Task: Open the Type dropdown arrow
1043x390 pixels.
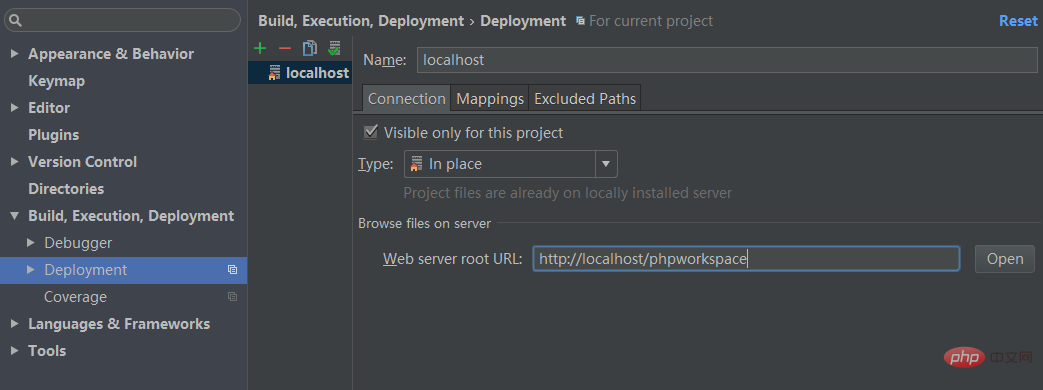Action: 606,164
